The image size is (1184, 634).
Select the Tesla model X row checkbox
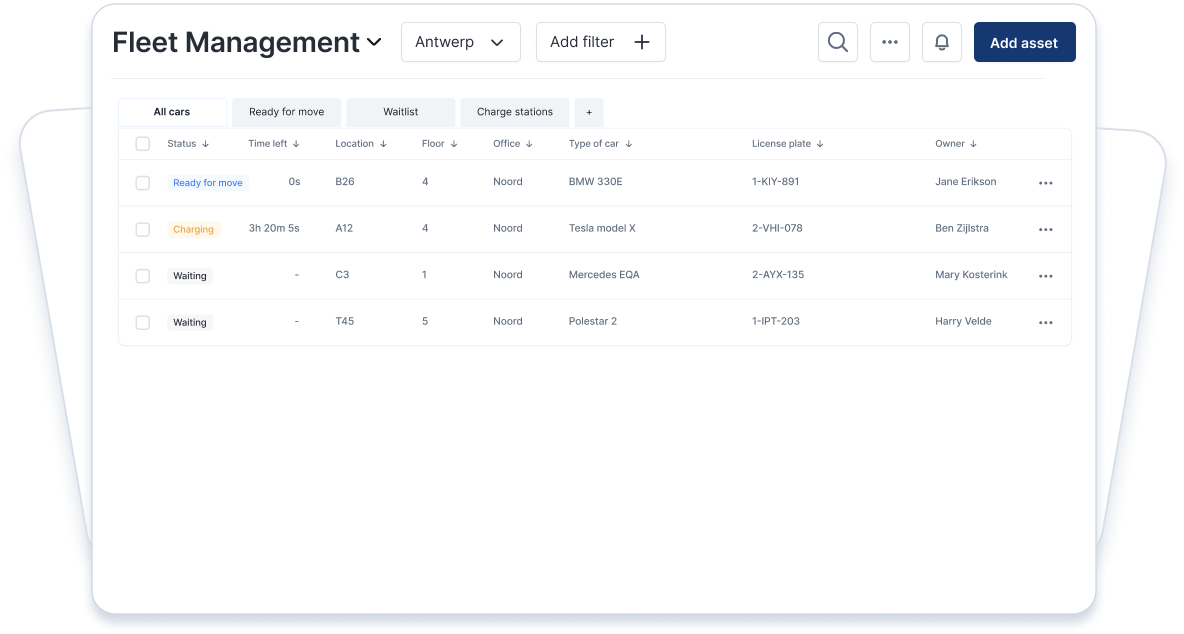pyautogui.click(x=143, y=229)
